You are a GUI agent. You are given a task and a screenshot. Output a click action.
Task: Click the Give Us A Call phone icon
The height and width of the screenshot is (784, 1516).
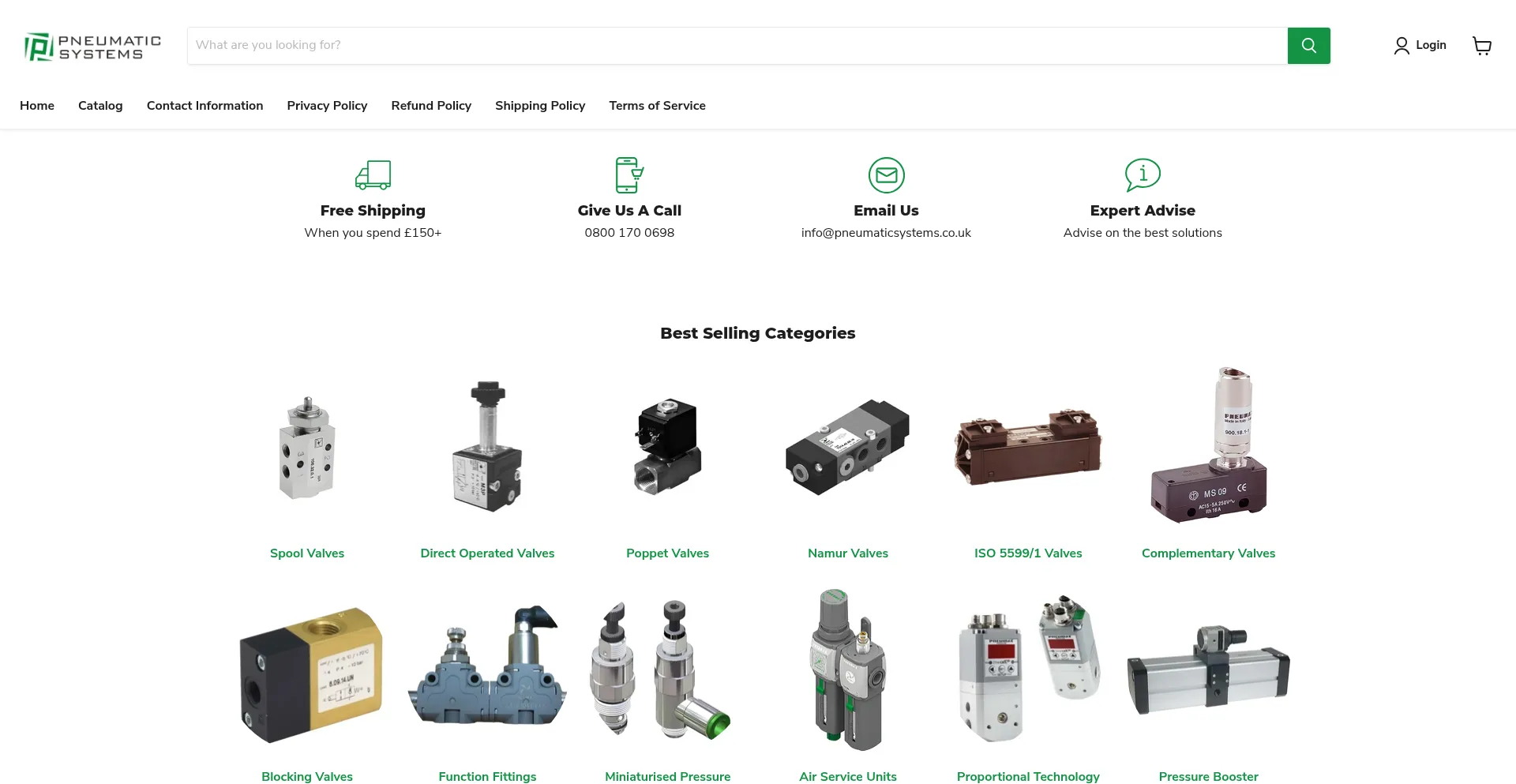click(x=629, y=175)
